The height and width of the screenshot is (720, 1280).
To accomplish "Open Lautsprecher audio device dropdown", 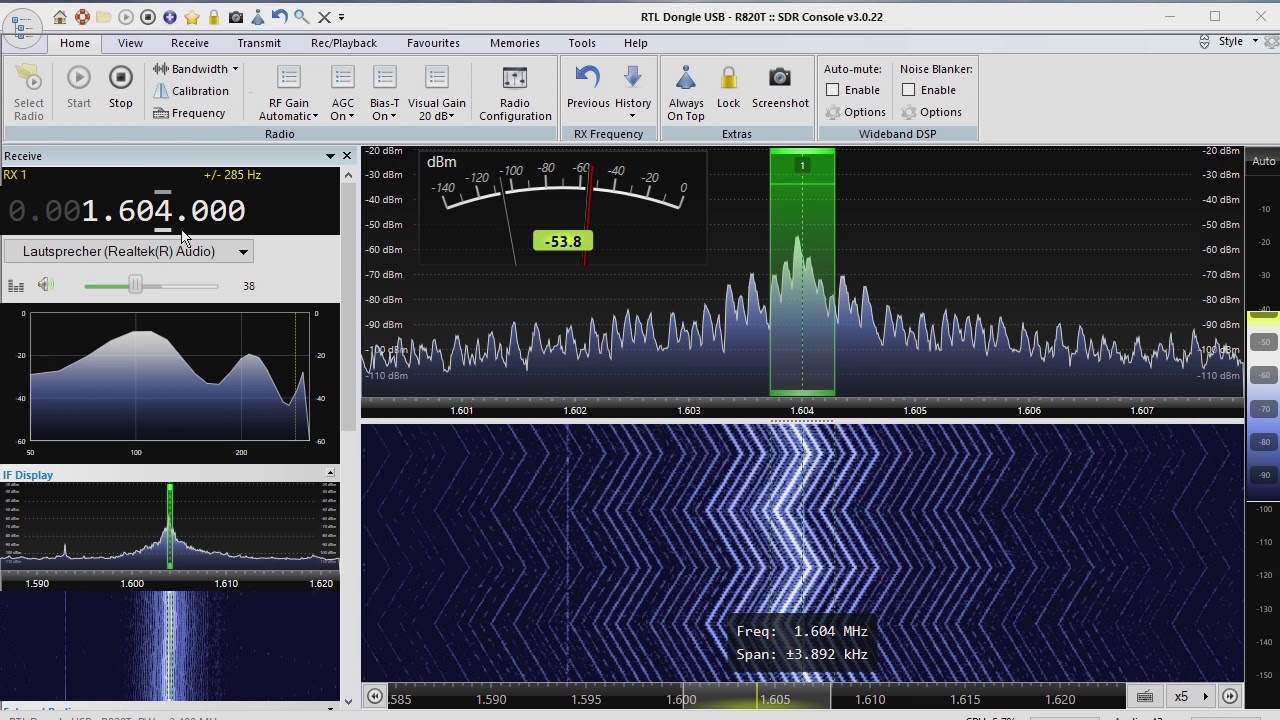I will pyautogui.click(x=128, y=252).
